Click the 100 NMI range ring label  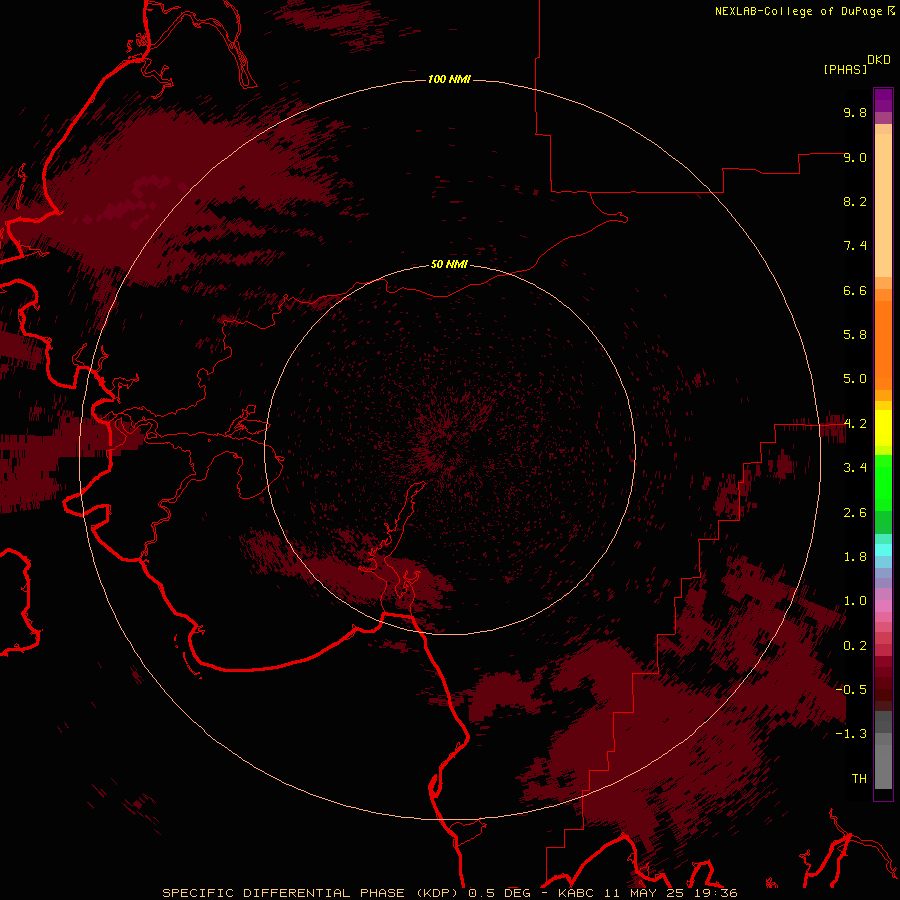point(449,79)
